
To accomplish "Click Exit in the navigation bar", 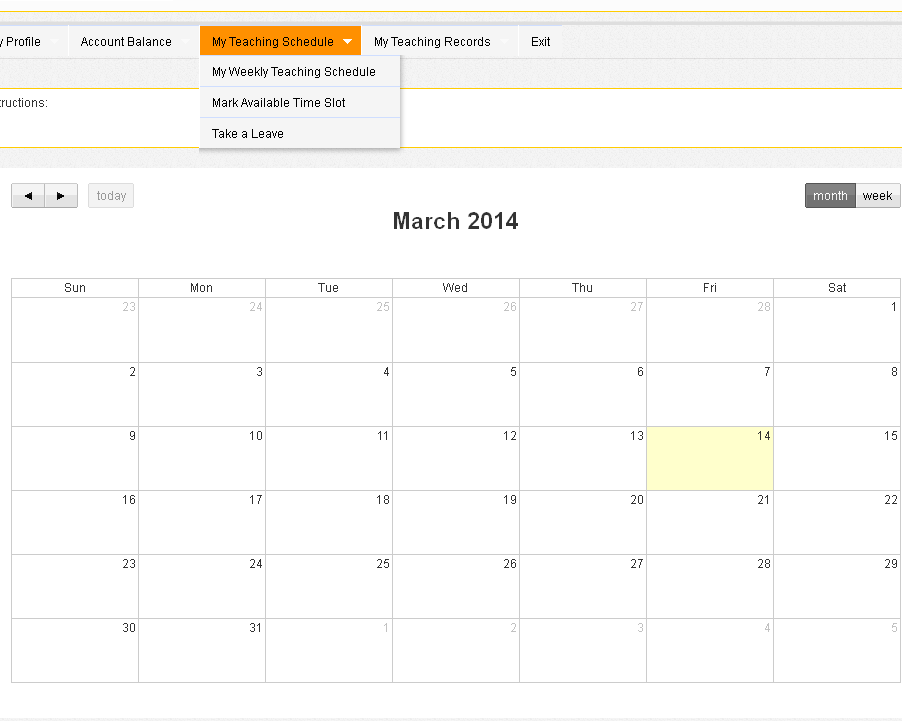I will [x=541, y=42].
